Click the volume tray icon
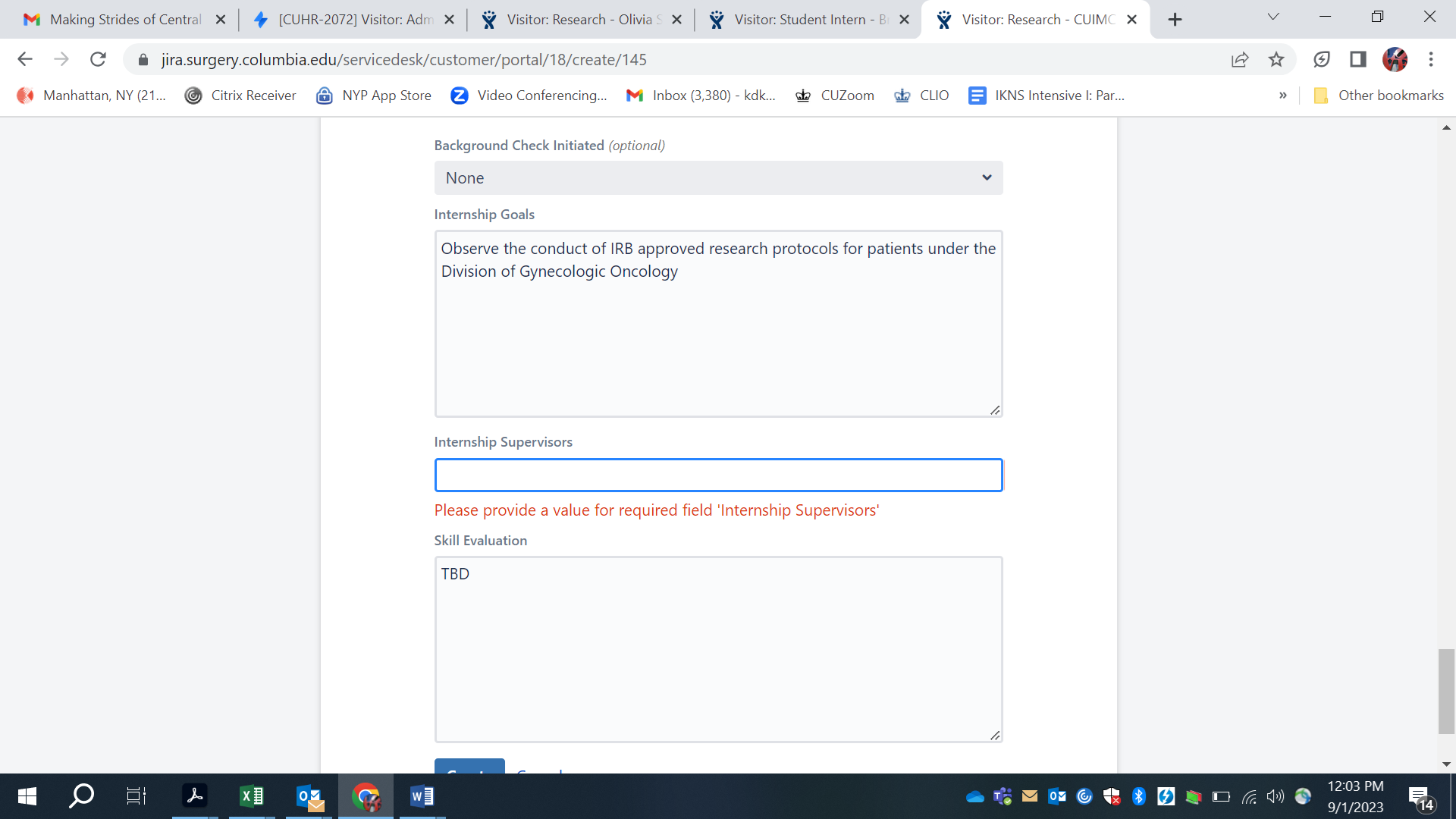The image size is (1456, 819). [x=1275, y=796]
